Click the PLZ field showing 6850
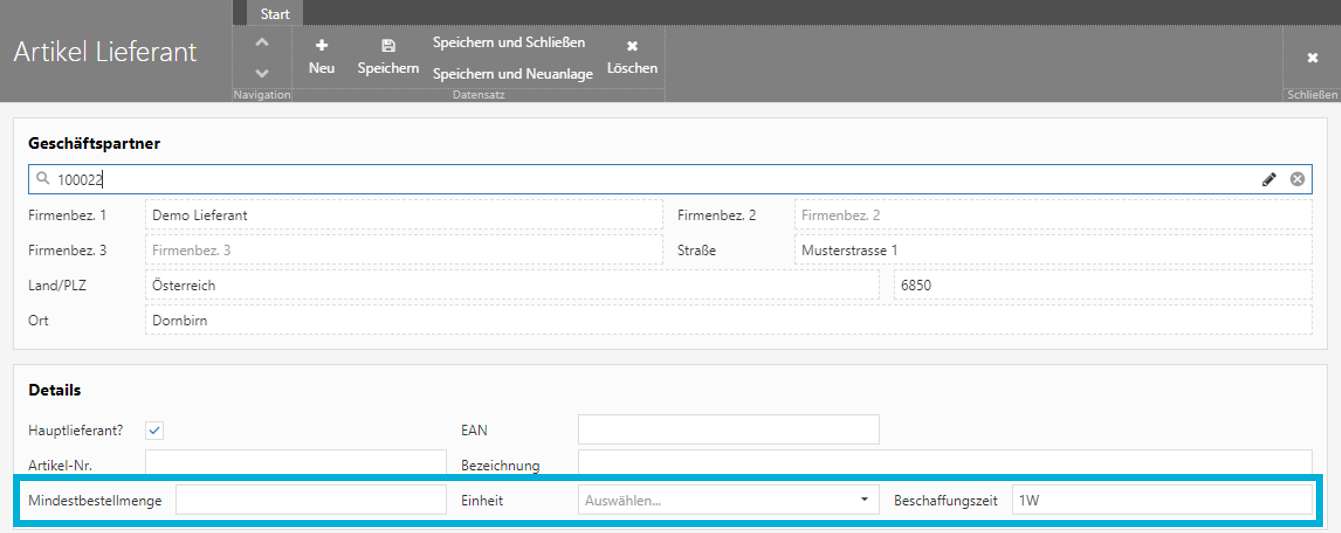Viewport: 1341px width, 533px height. point(1103,285)
